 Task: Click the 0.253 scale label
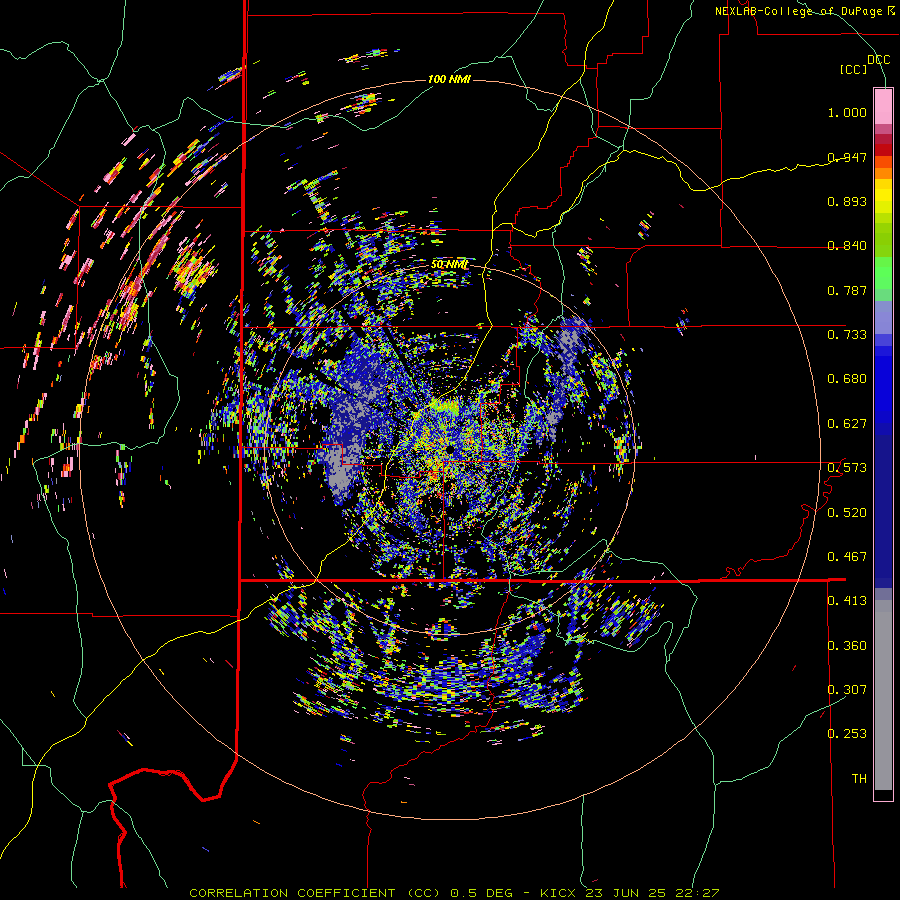(x=847, y=734)
